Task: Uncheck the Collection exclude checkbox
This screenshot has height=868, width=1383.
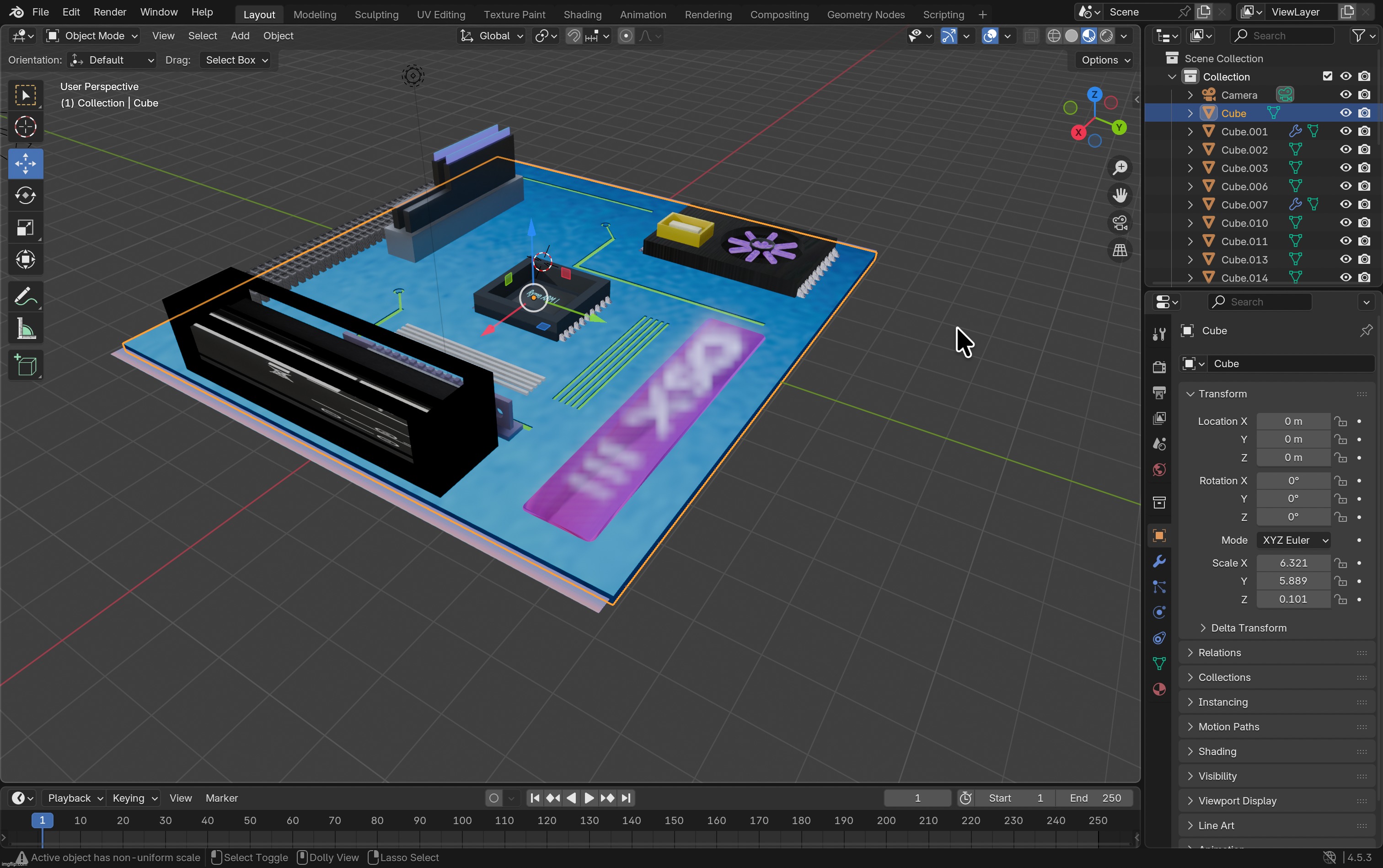Action: click(1327, 76)
